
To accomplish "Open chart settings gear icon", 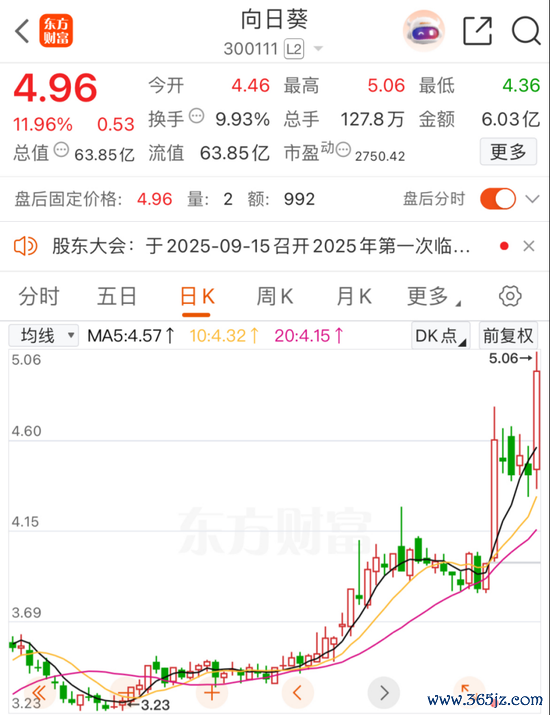I will [510, 296].
